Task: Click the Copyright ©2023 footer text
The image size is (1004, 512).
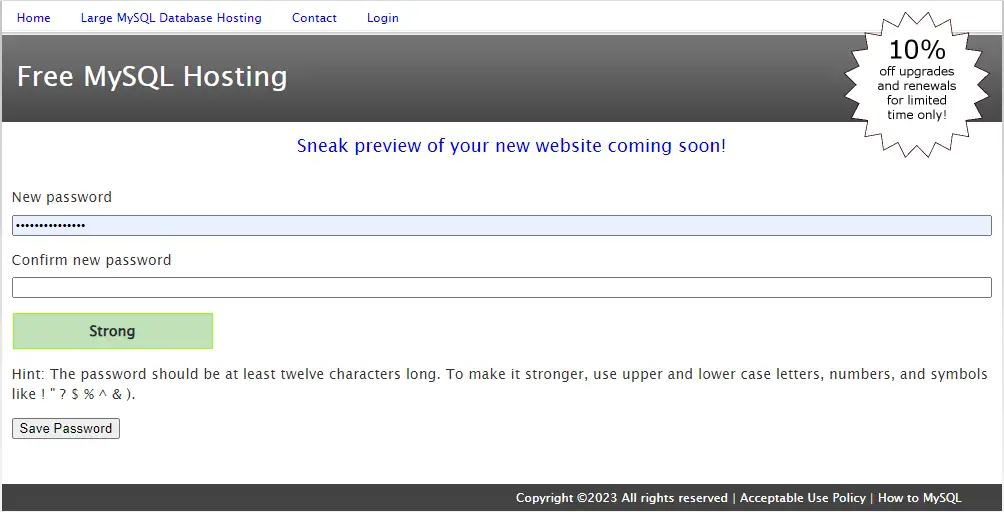Action: pos(622,498)
